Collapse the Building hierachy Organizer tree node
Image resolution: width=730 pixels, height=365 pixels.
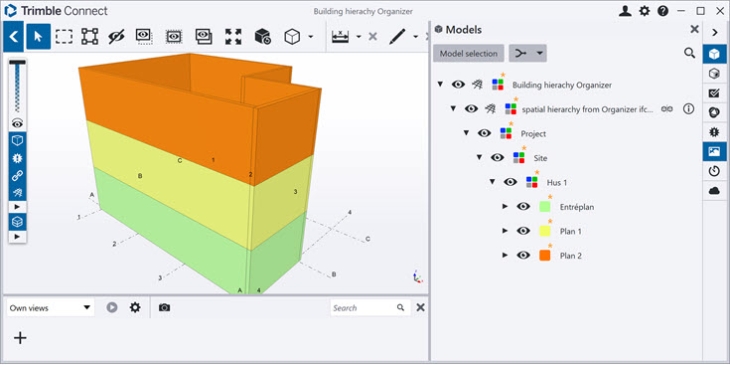pyautogui.click(x=440, y=85)
